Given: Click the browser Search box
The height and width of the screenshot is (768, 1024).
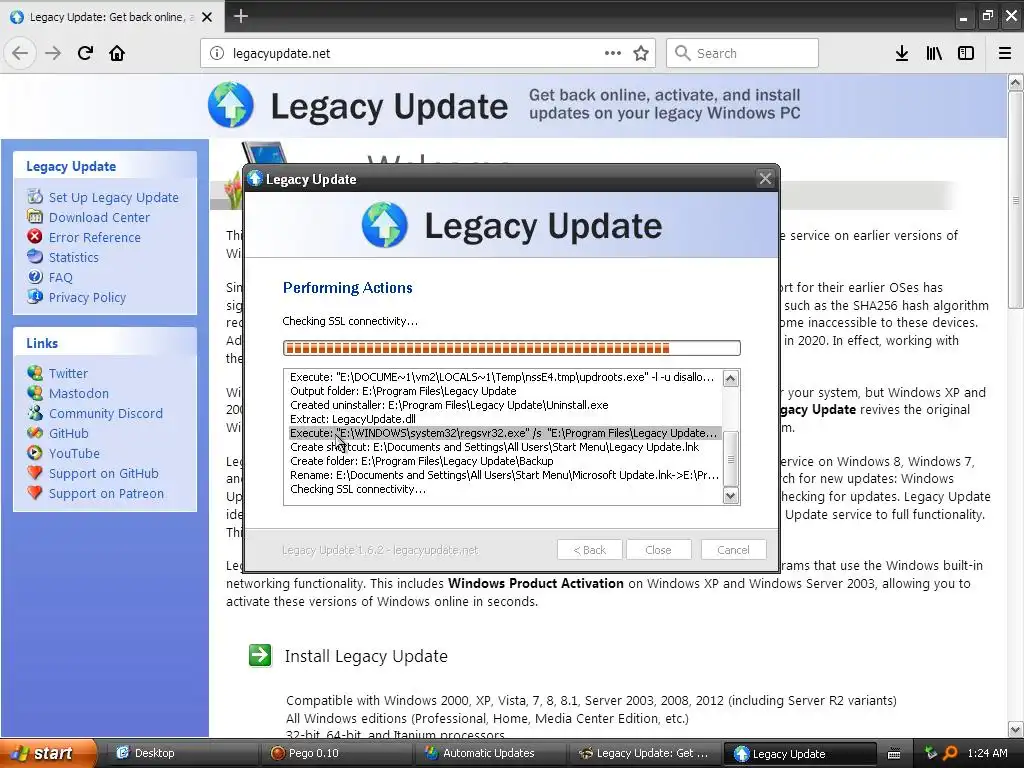Looking at the screenshot, I should click(x=742, y=54).
